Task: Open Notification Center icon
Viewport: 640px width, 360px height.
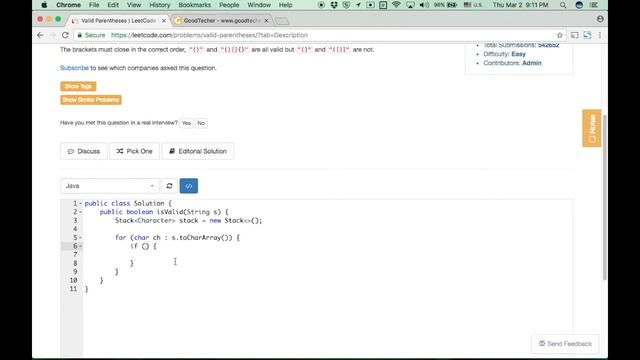Action: (x=594, y=5)
